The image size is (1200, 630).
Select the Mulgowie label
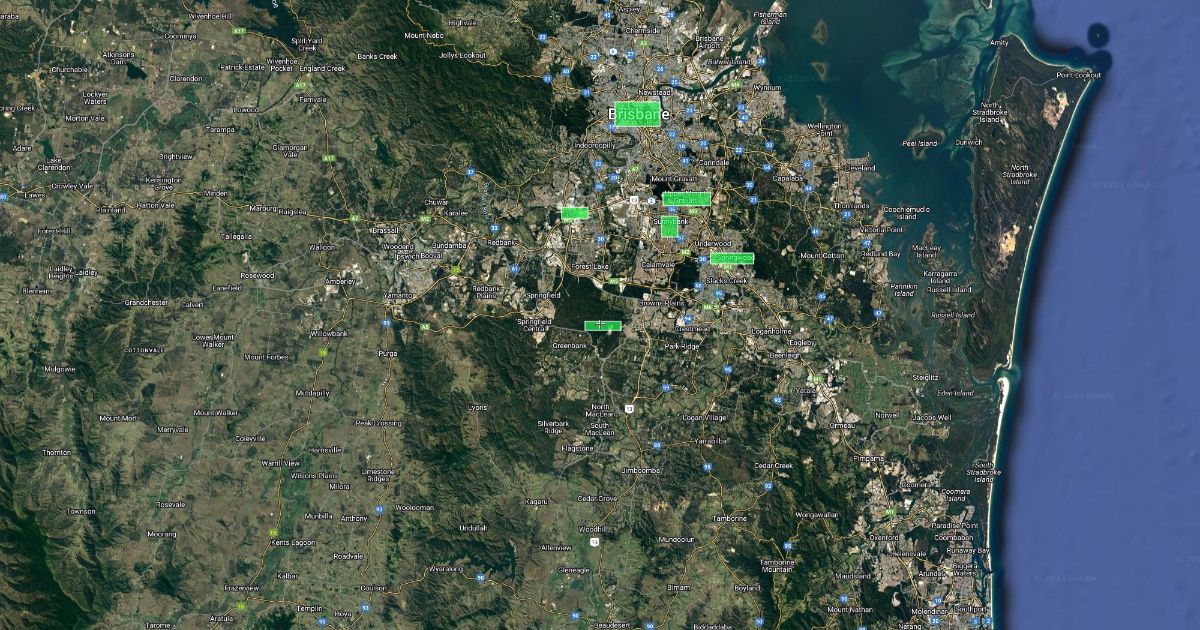click(x=59, y=368)
